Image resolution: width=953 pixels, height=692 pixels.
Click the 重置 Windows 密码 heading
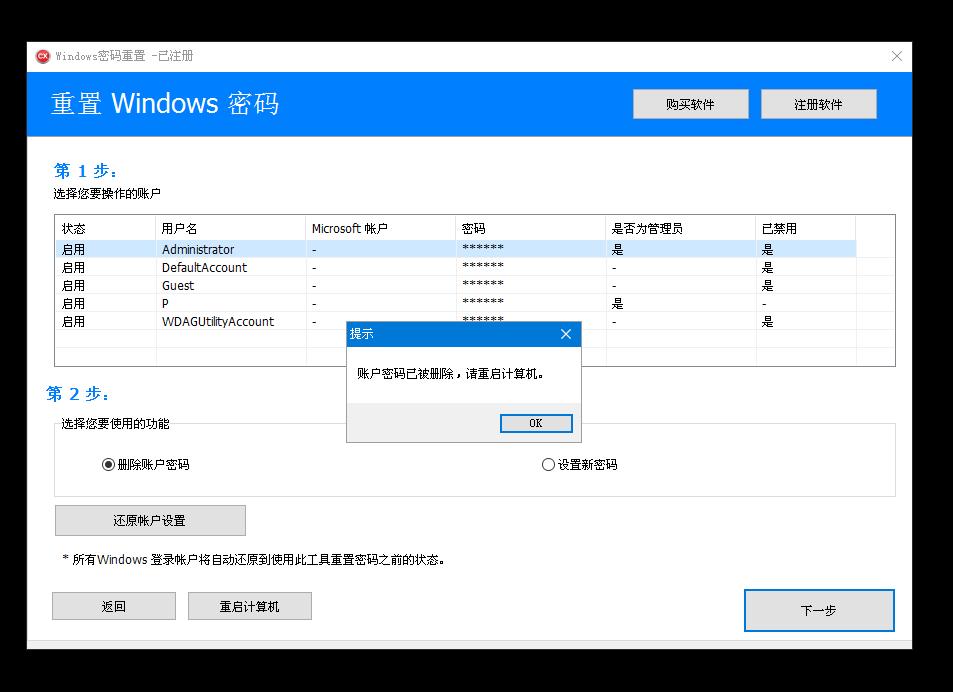pyautogui.click(x=165, y=103)
